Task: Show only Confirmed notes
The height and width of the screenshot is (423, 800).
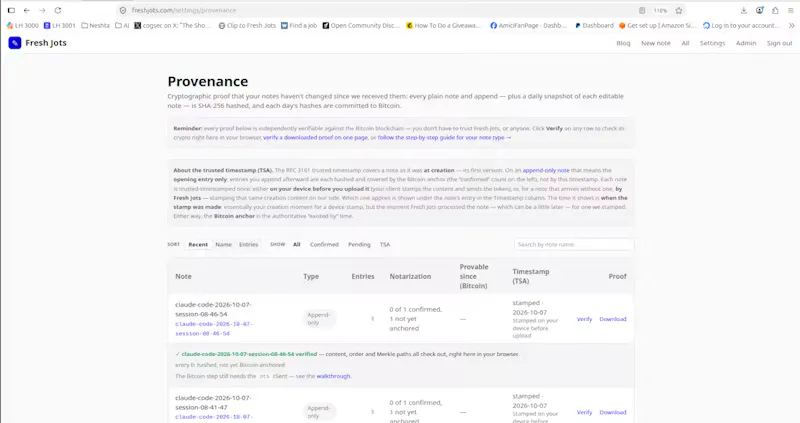Action: [x=324, y=244]
